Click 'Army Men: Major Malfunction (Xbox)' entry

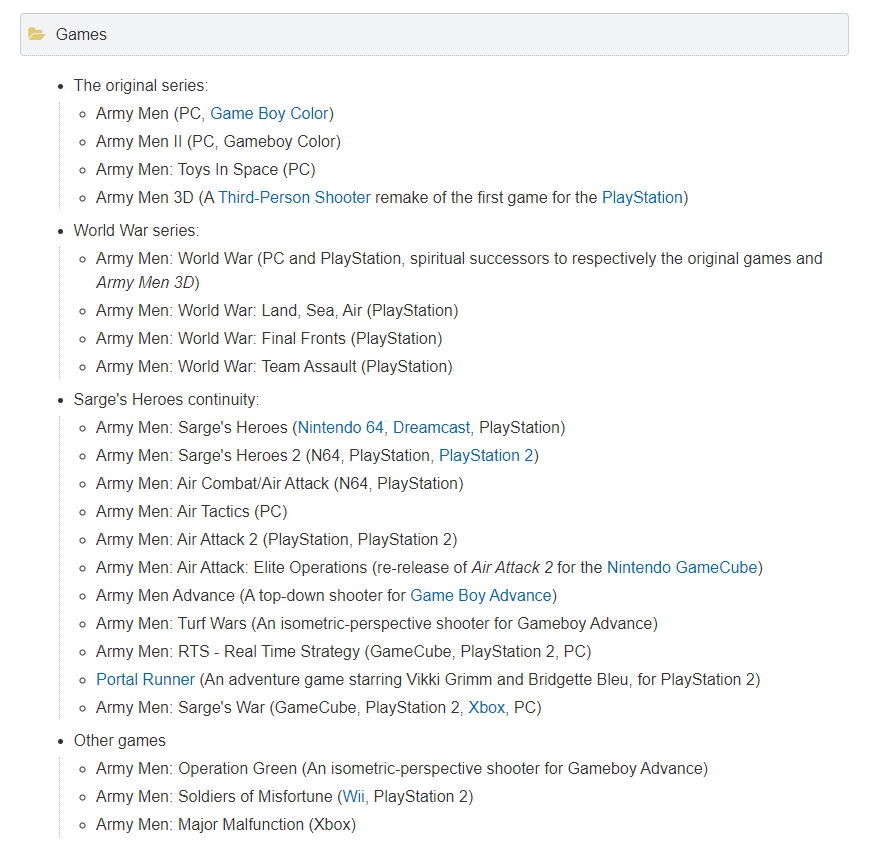pos(226,824)
